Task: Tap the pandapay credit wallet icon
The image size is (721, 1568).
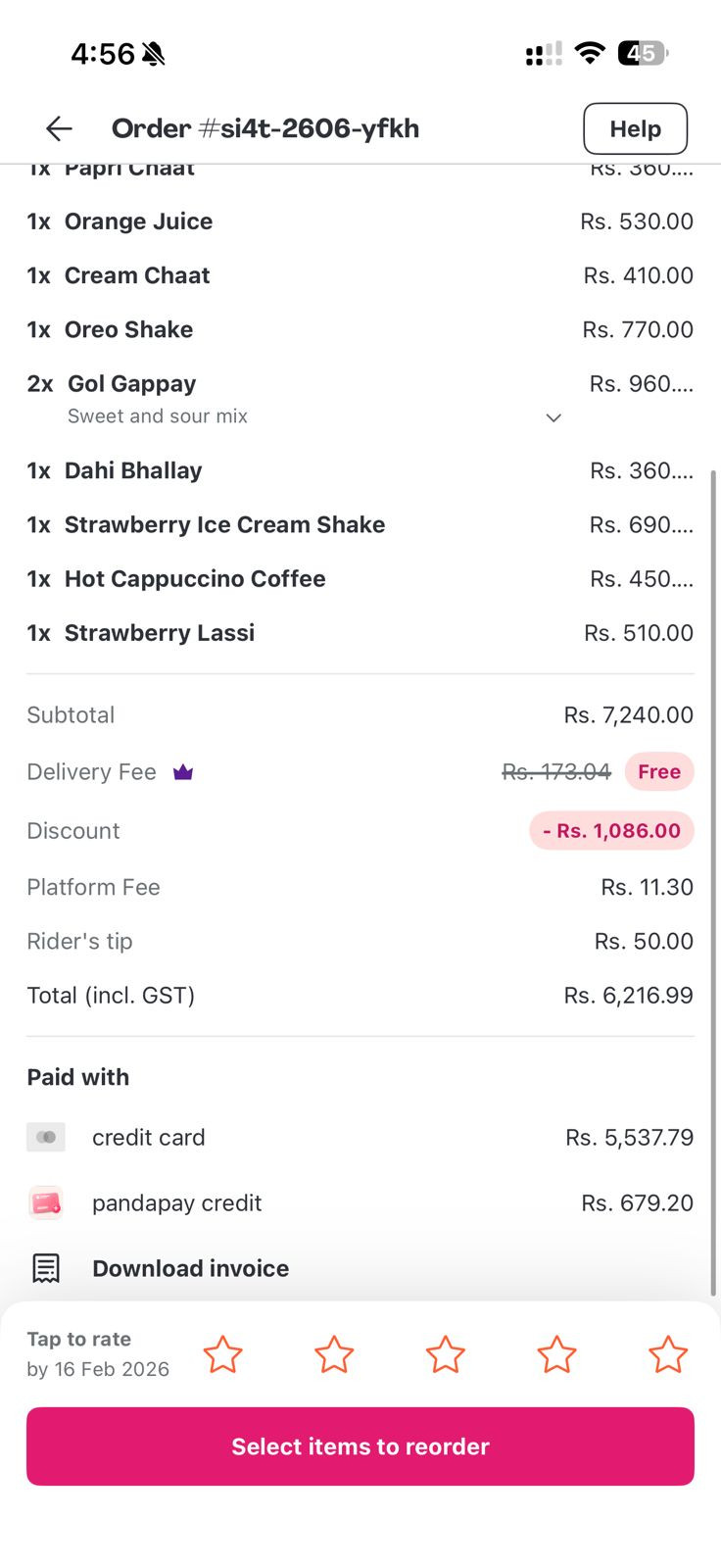Action: point(46,1202)
